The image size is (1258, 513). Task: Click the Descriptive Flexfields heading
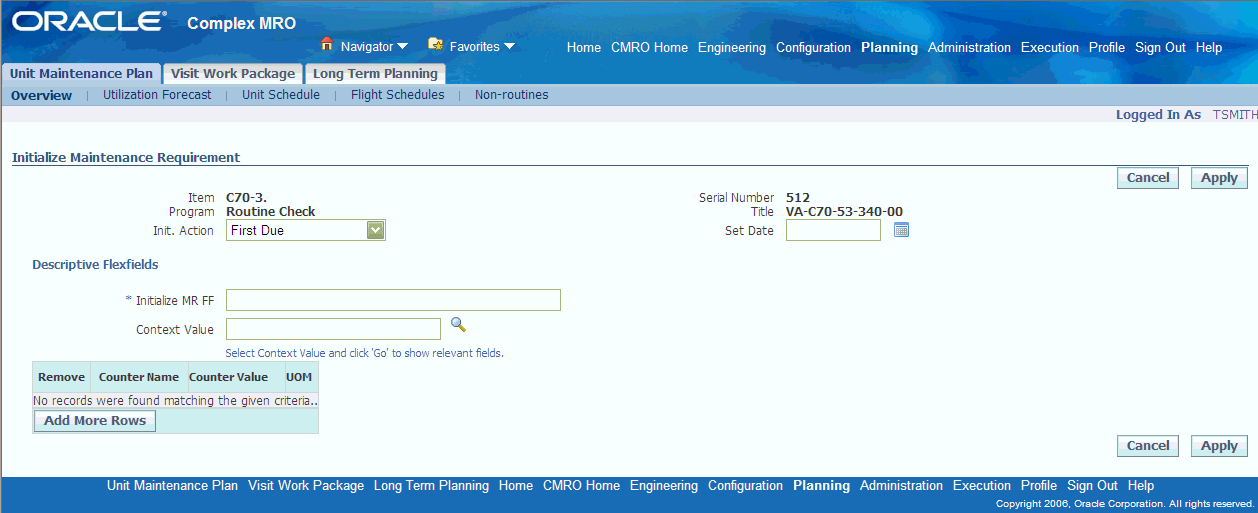pyautogui.click(x=95, y=265)
